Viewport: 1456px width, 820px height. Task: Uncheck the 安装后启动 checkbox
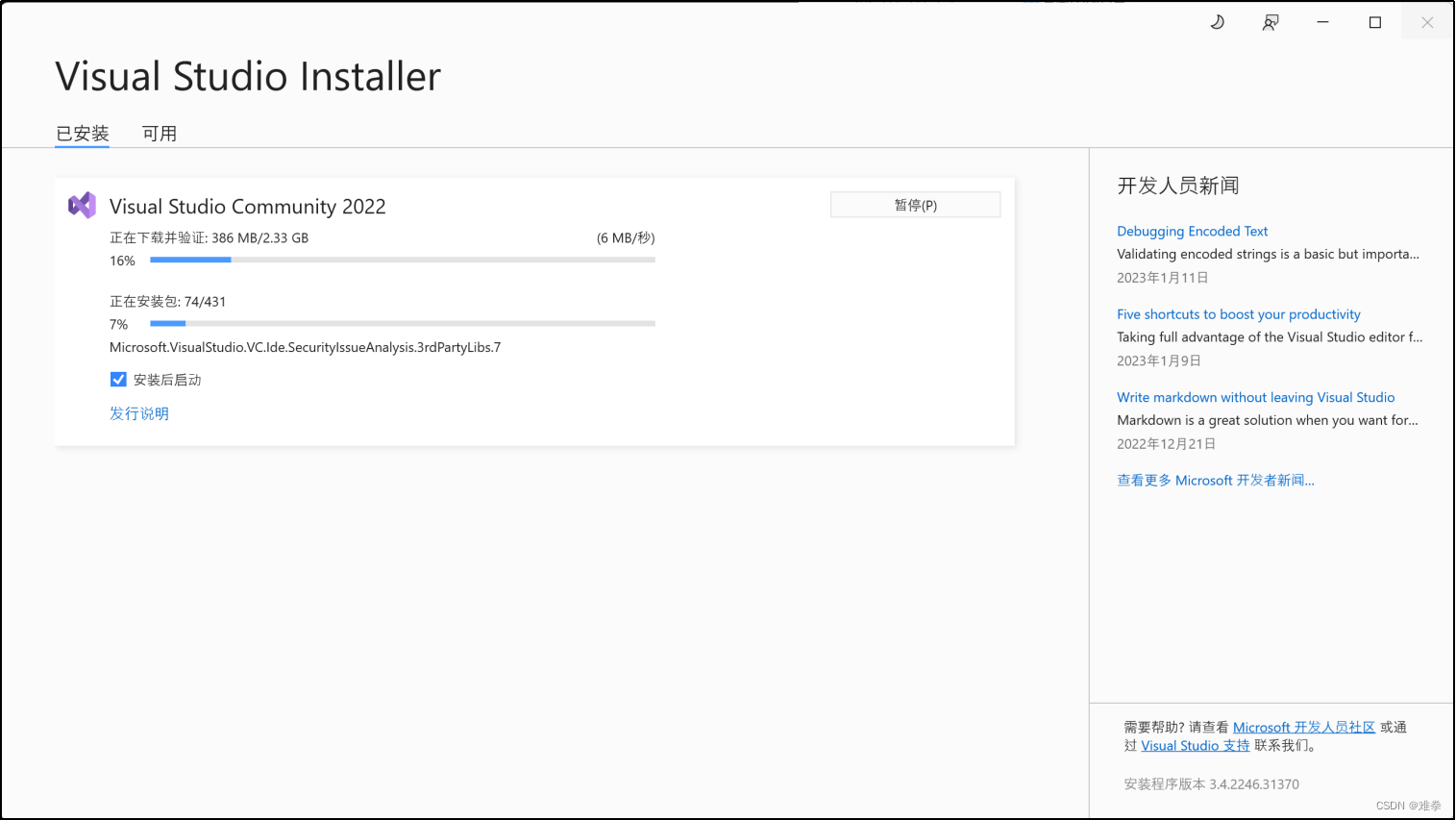(118, 380)
